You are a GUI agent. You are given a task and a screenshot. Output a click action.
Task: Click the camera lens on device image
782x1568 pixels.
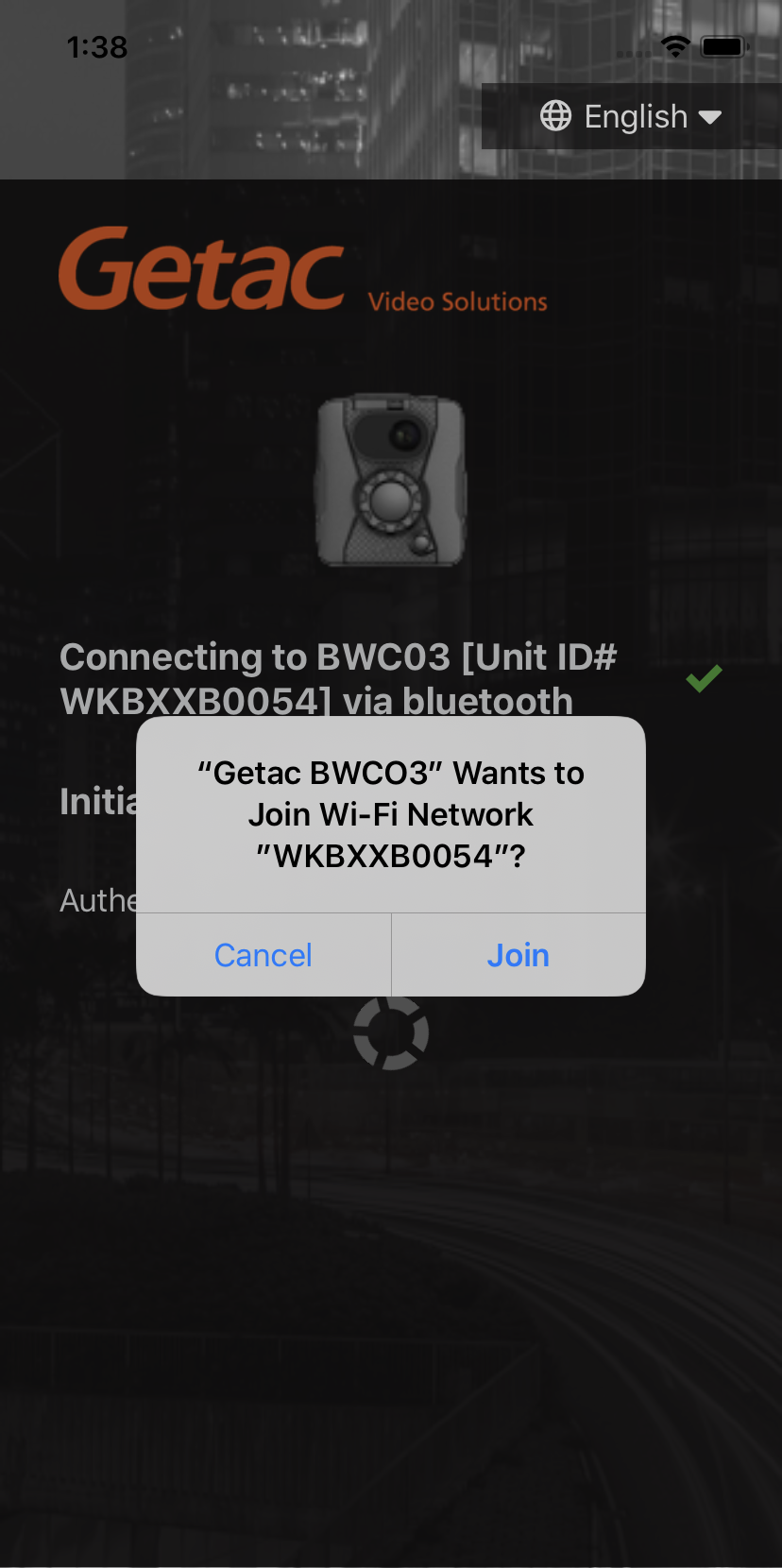tap(405, 435)
